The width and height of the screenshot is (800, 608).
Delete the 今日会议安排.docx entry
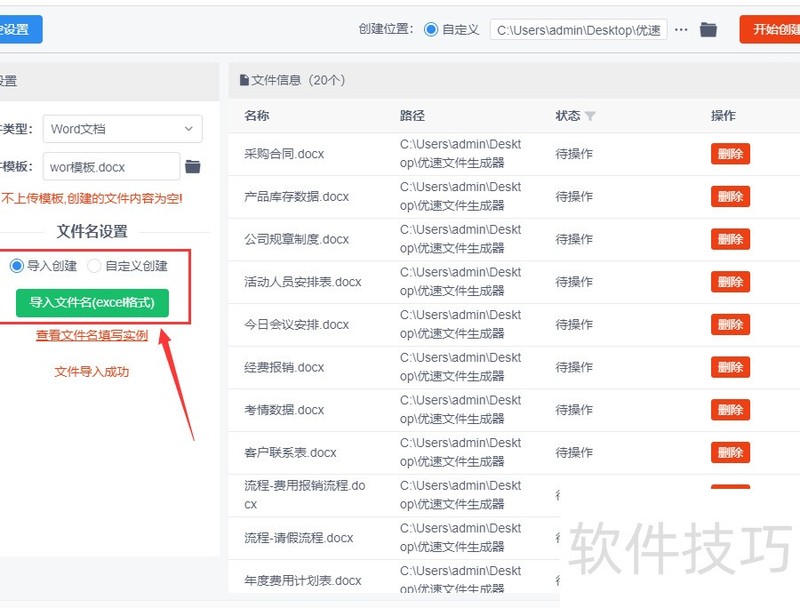click(x=731, y=324)
